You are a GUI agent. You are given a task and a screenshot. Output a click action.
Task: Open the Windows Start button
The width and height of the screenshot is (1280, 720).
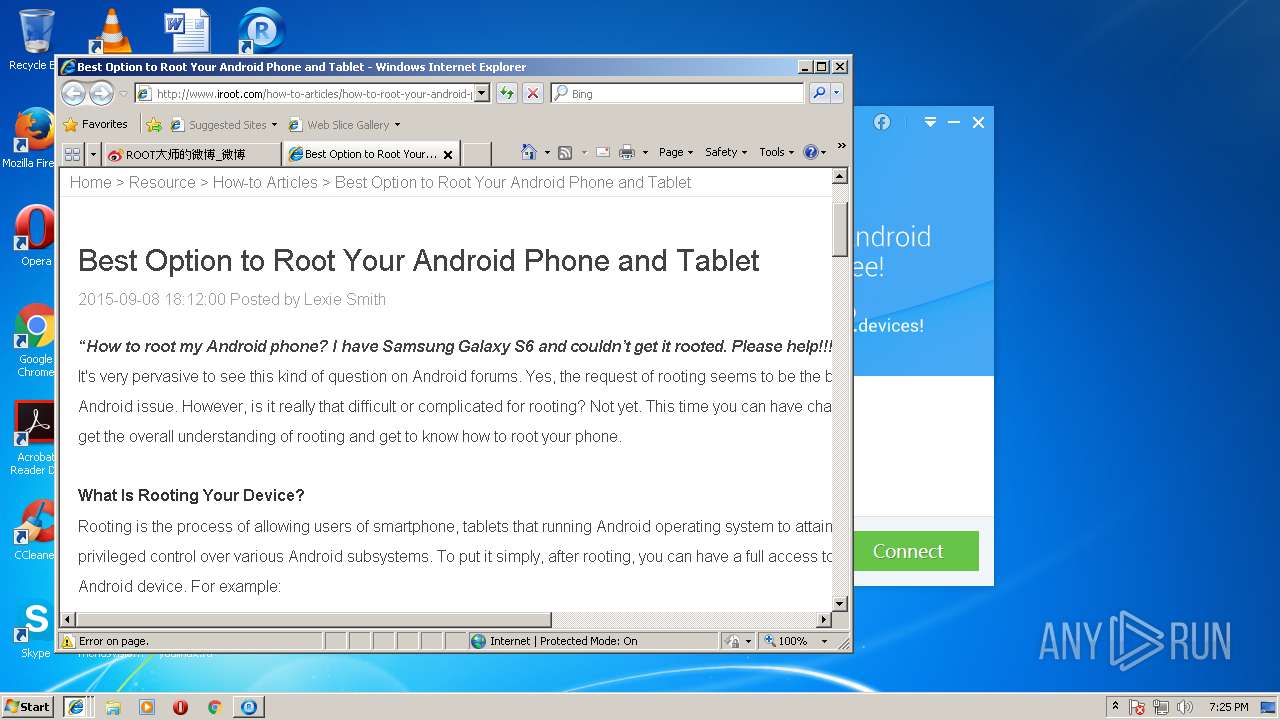tap(28, 706)
